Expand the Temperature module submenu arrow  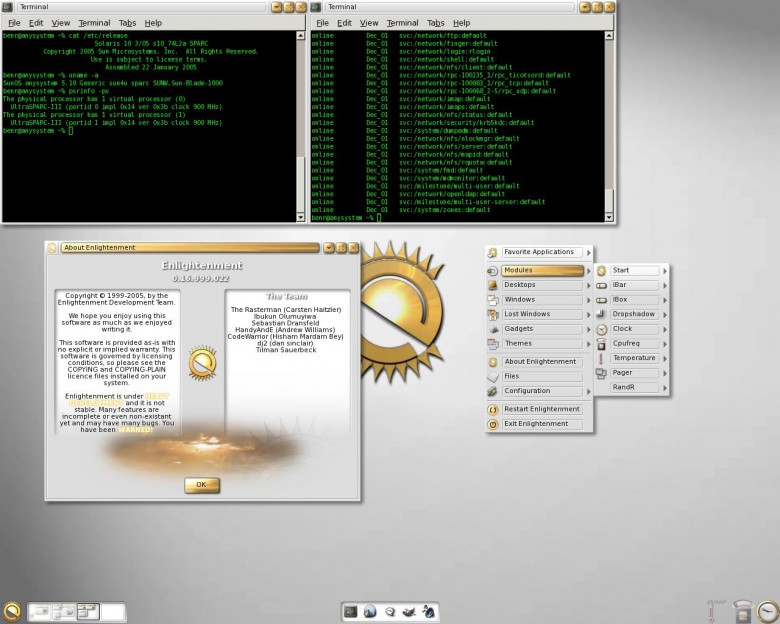tap(665, 358)
